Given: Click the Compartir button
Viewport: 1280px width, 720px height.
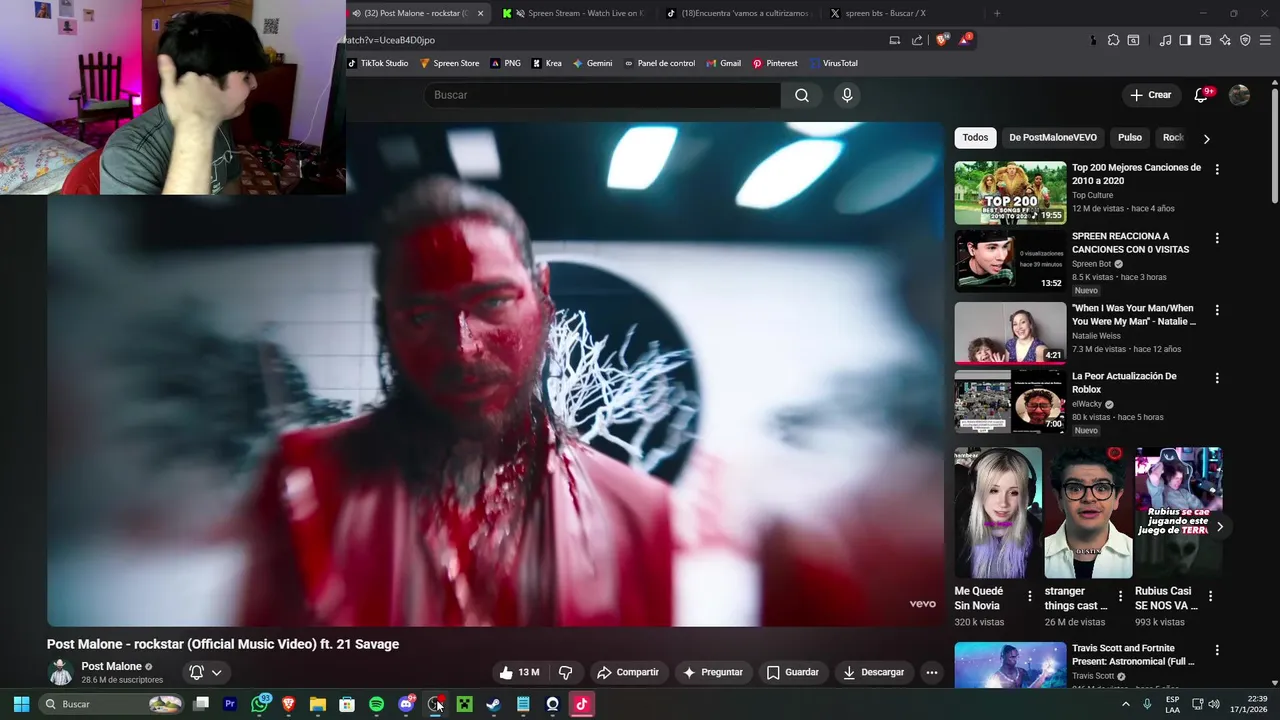Looking at the screenshot, I should pyautogui.click(x=627, y=672).
